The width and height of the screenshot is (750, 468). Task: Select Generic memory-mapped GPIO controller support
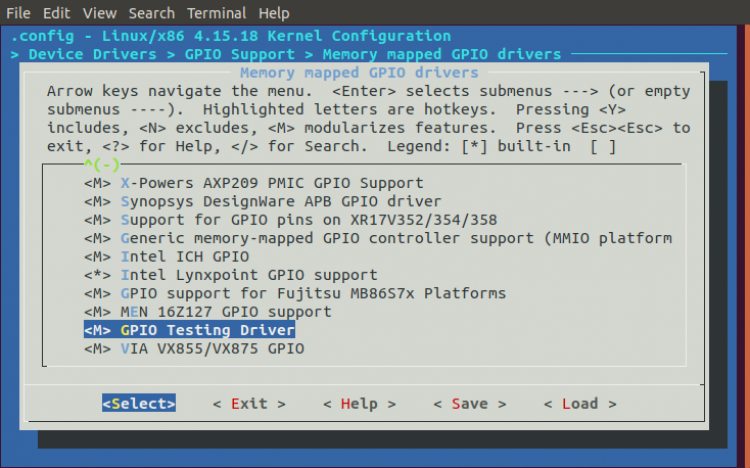(395, 238)
